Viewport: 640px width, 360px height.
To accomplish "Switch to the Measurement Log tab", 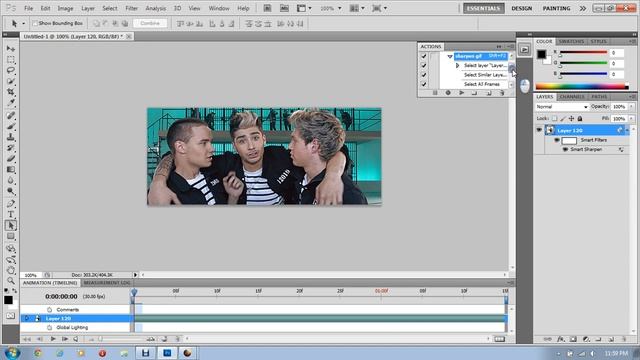I will [x=107, y=283].
